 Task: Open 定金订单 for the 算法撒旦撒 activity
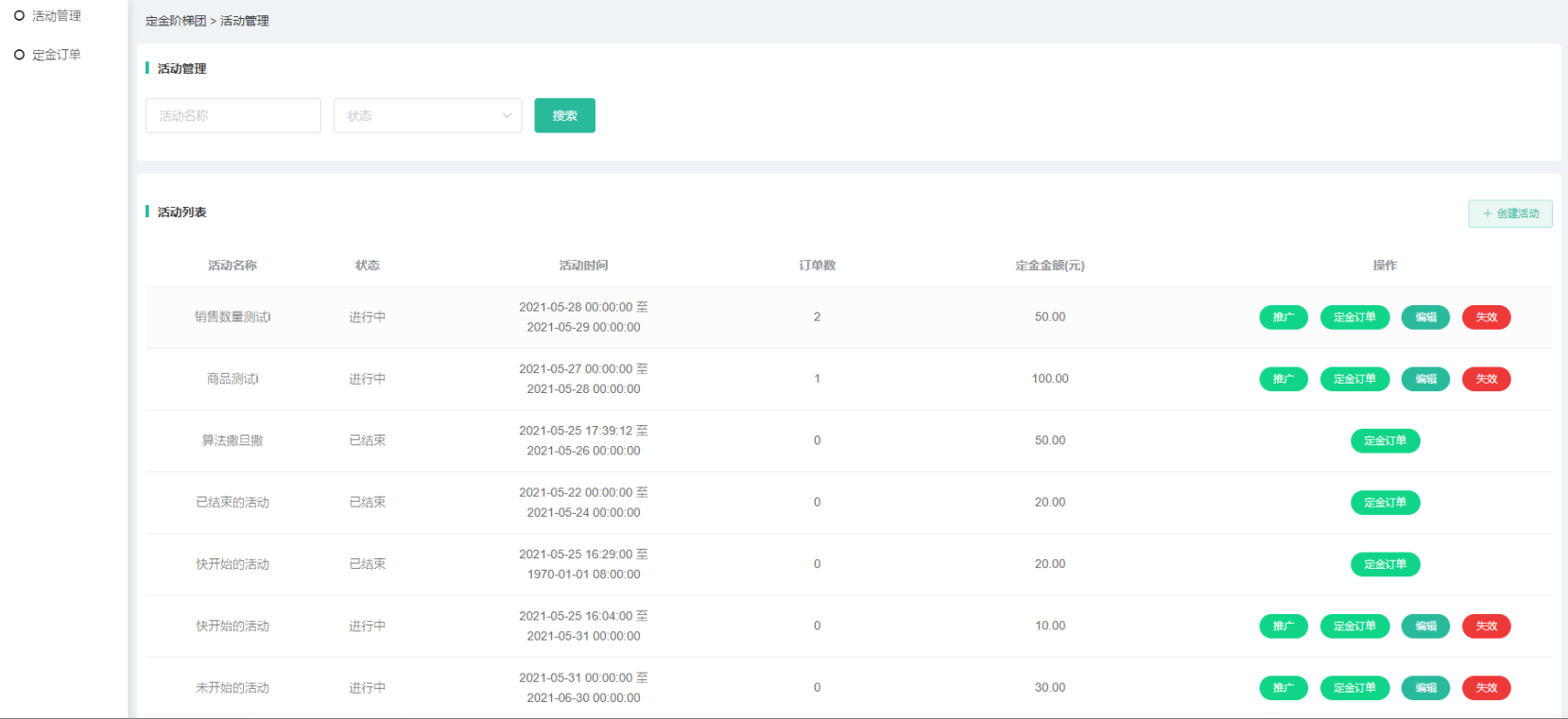pos(1385,441)
